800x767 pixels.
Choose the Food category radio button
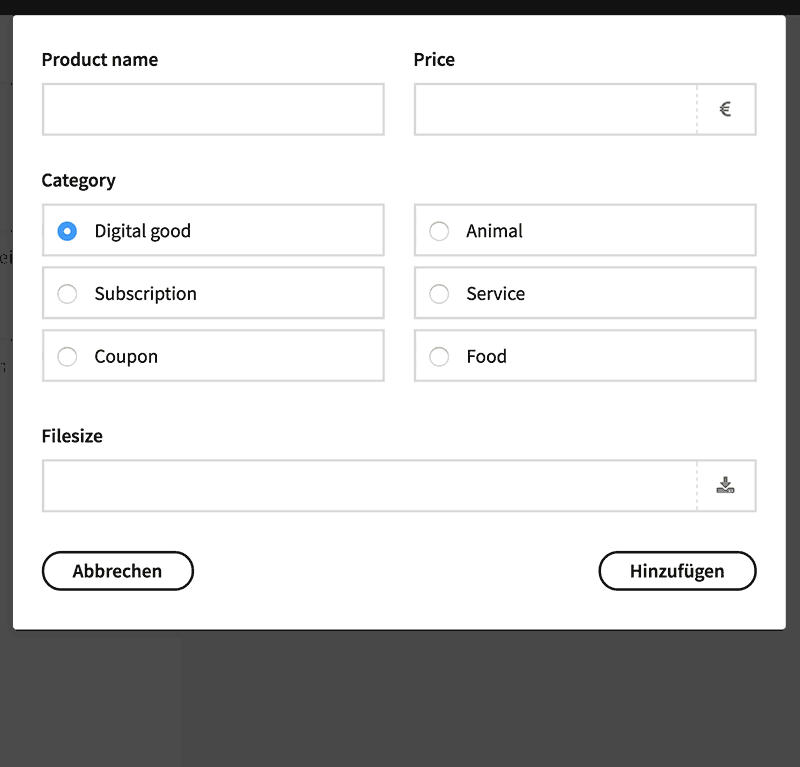439,357
